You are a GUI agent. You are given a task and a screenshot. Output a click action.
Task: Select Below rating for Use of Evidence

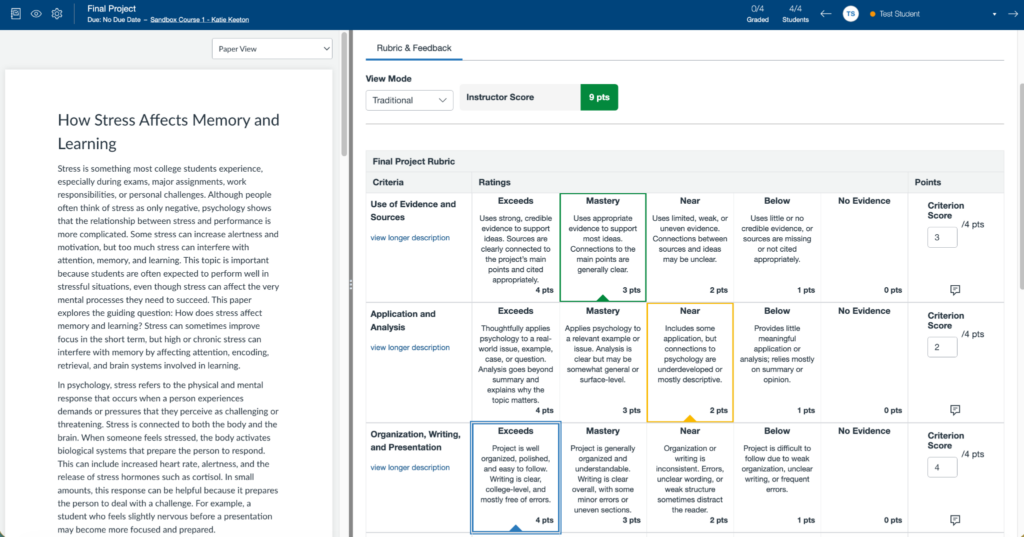tap(777, 247)
